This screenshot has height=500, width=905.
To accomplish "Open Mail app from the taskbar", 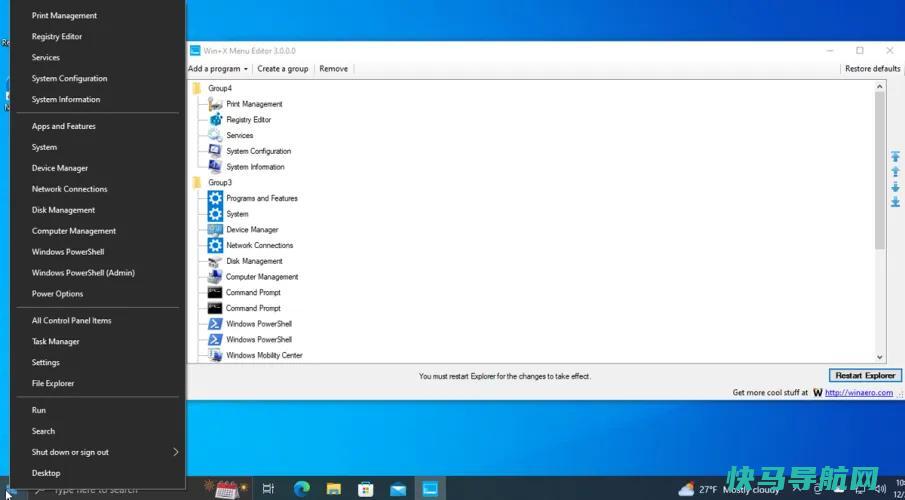I will tap(398, 489).
